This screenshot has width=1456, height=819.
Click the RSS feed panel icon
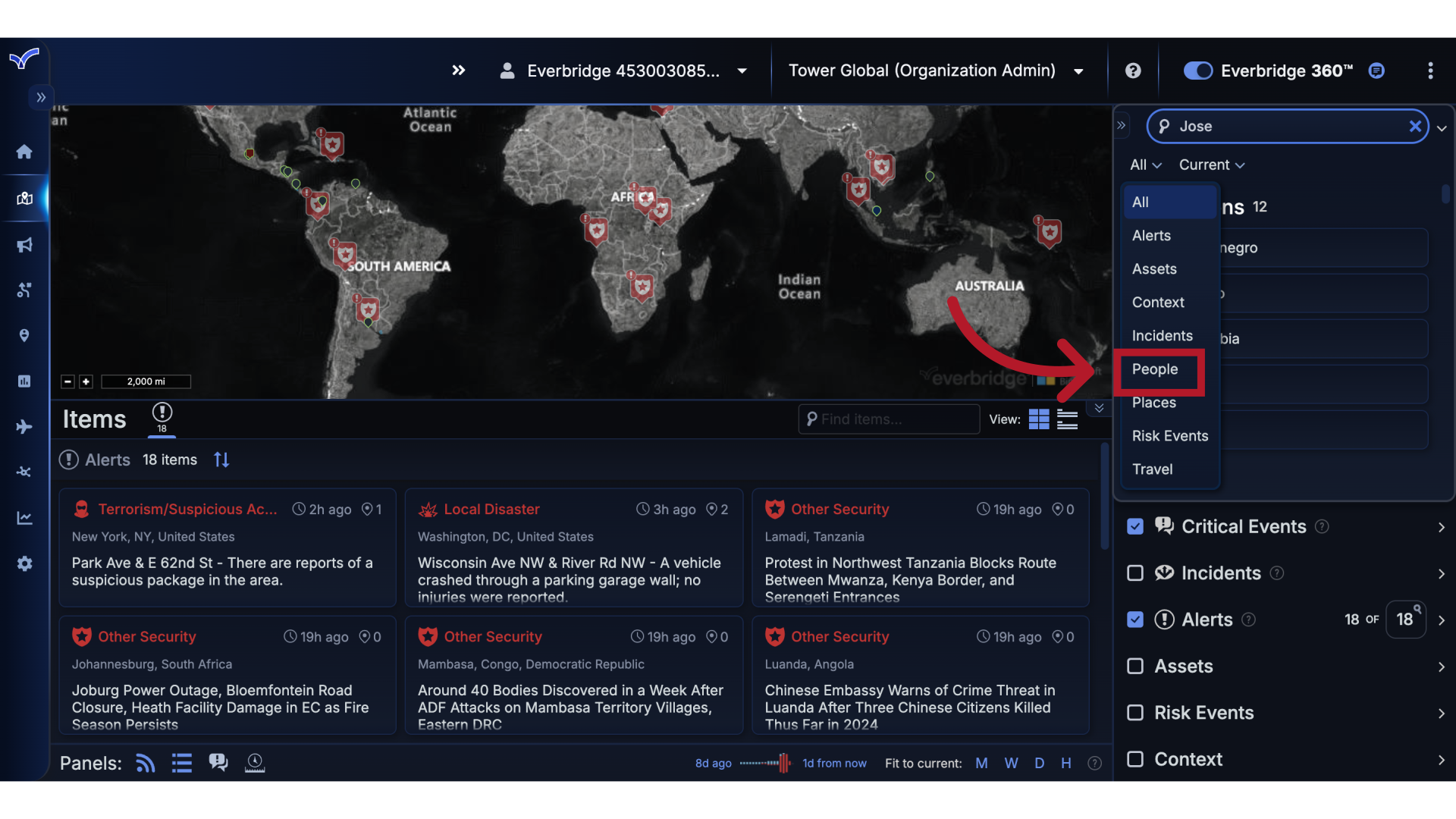(x=145, y=763)
